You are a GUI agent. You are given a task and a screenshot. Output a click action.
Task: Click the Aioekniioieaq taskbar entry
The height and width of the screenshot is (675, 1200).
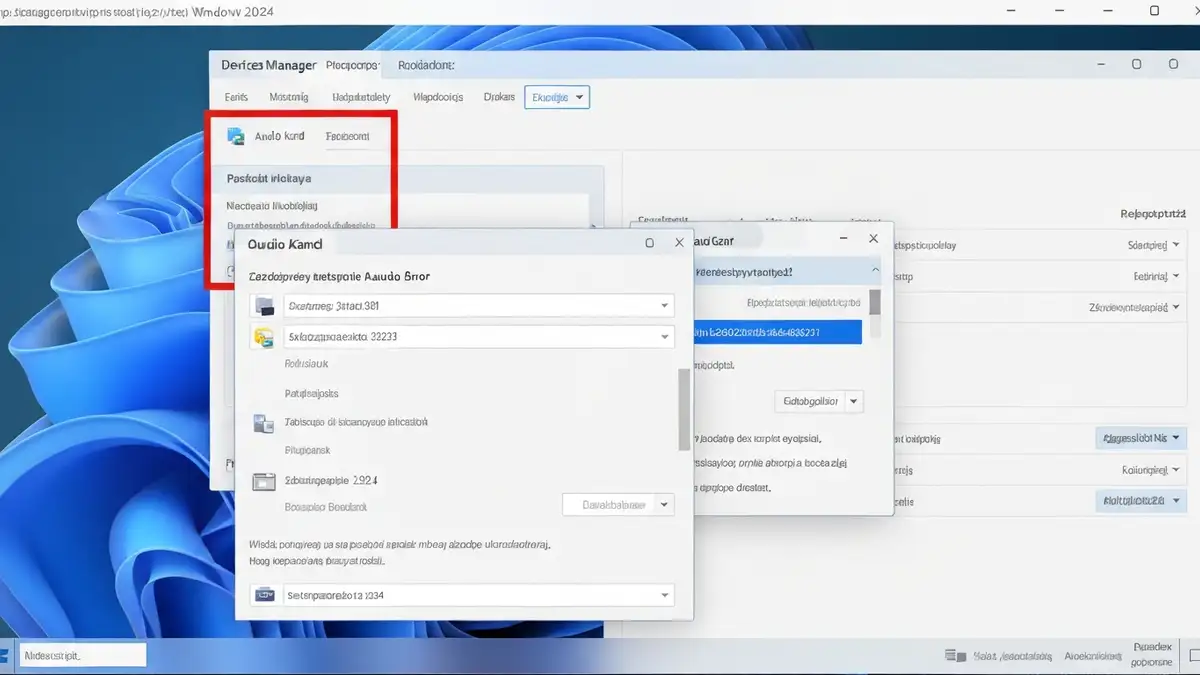click(1093, 657)
